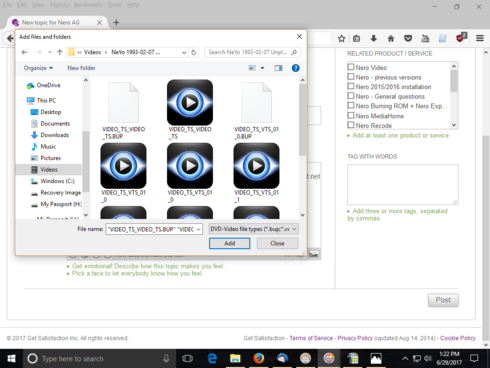This screenshot has width=490, height=368.
Task: Toggle the preview pane icon in dialog
Action: [x=278, y=68]
